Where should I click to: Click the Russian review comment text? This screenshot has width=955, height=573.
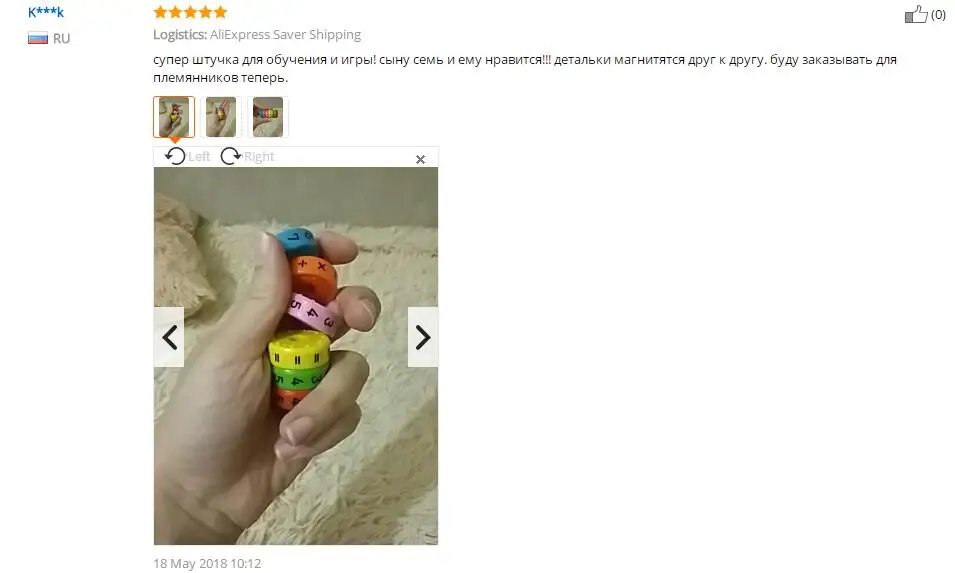tap(524, 68)
